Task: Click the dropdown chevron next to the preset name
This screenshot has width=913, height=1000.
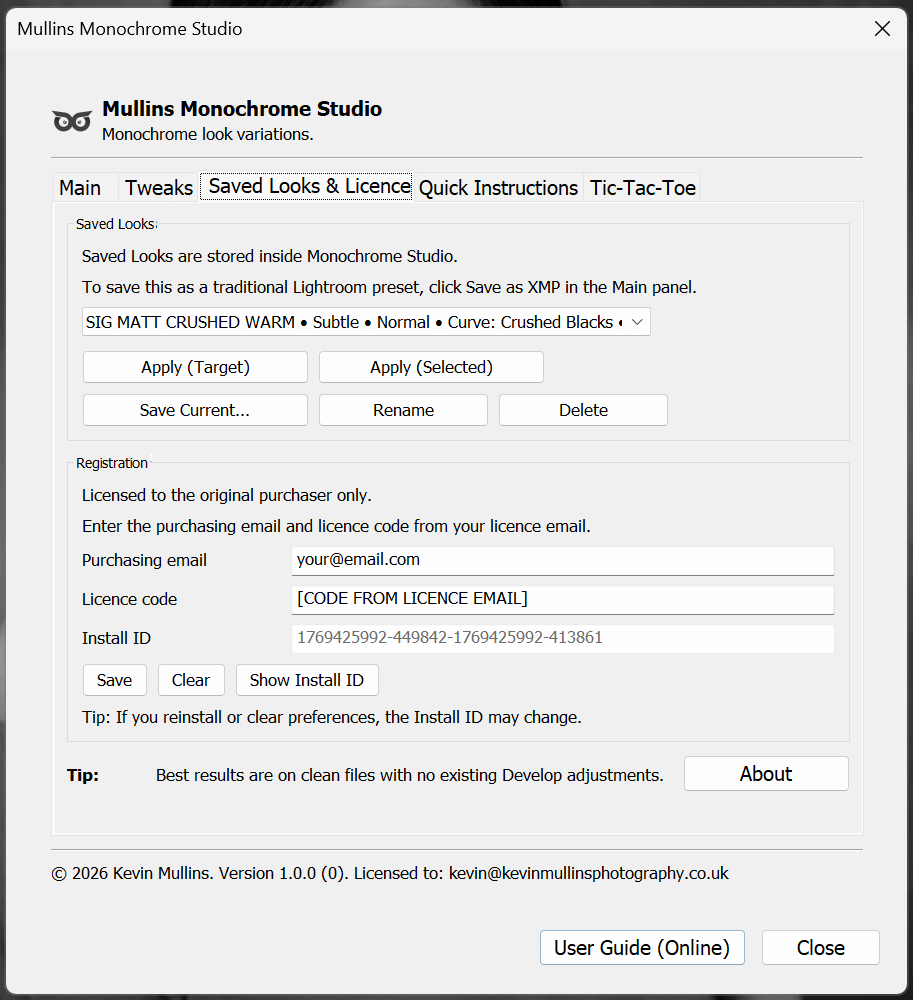Action: [x=636, y=322]
